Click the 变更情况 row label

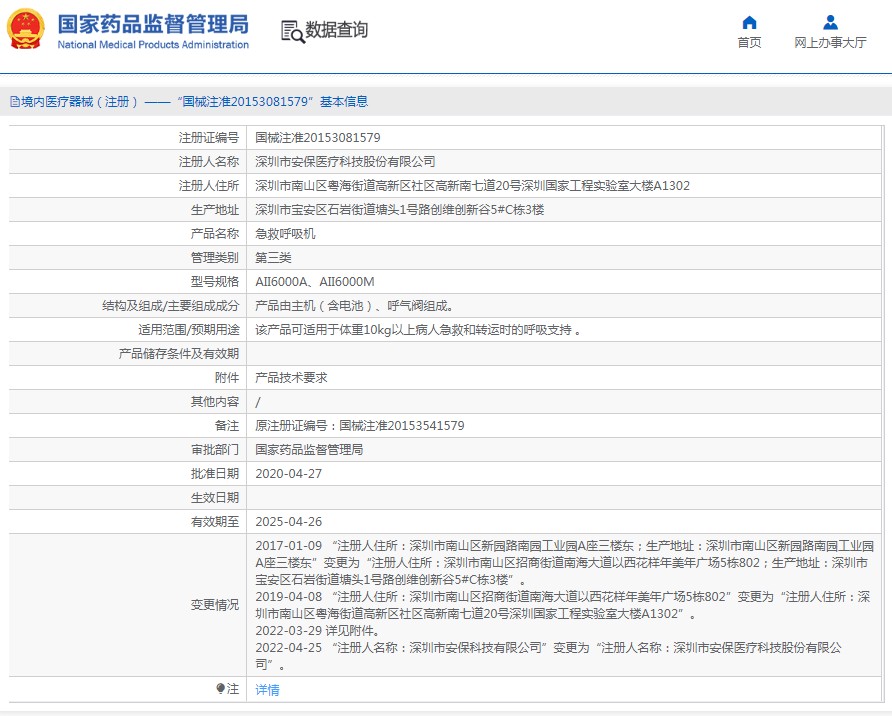coord(215,605)
